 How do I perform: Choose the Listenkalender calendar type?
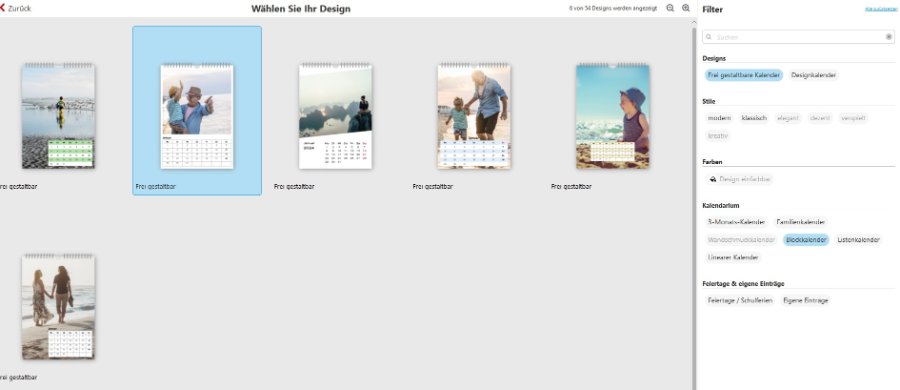858,240
